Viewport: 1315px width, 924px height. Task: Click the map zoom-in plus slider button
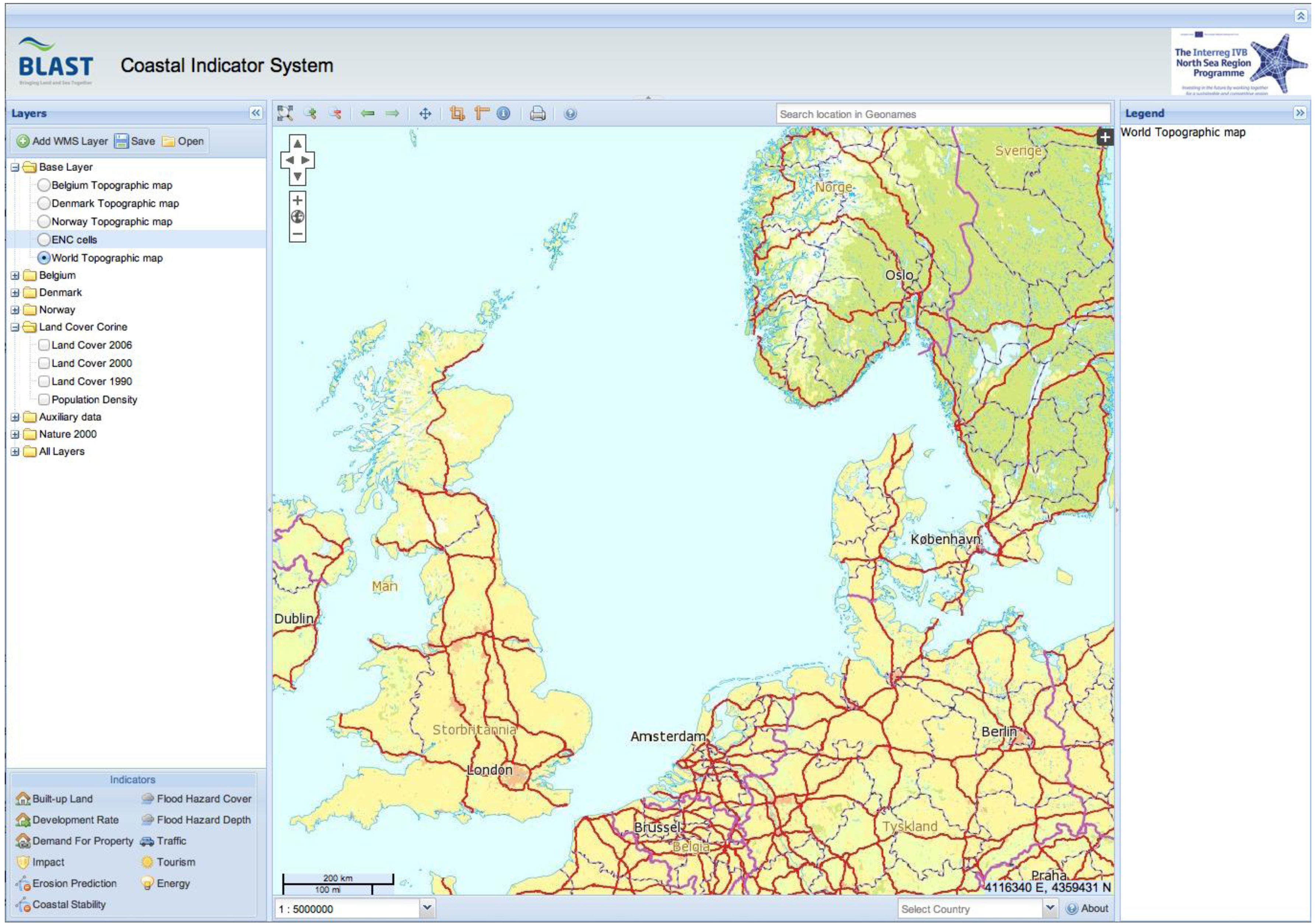[x=297, y=200]
